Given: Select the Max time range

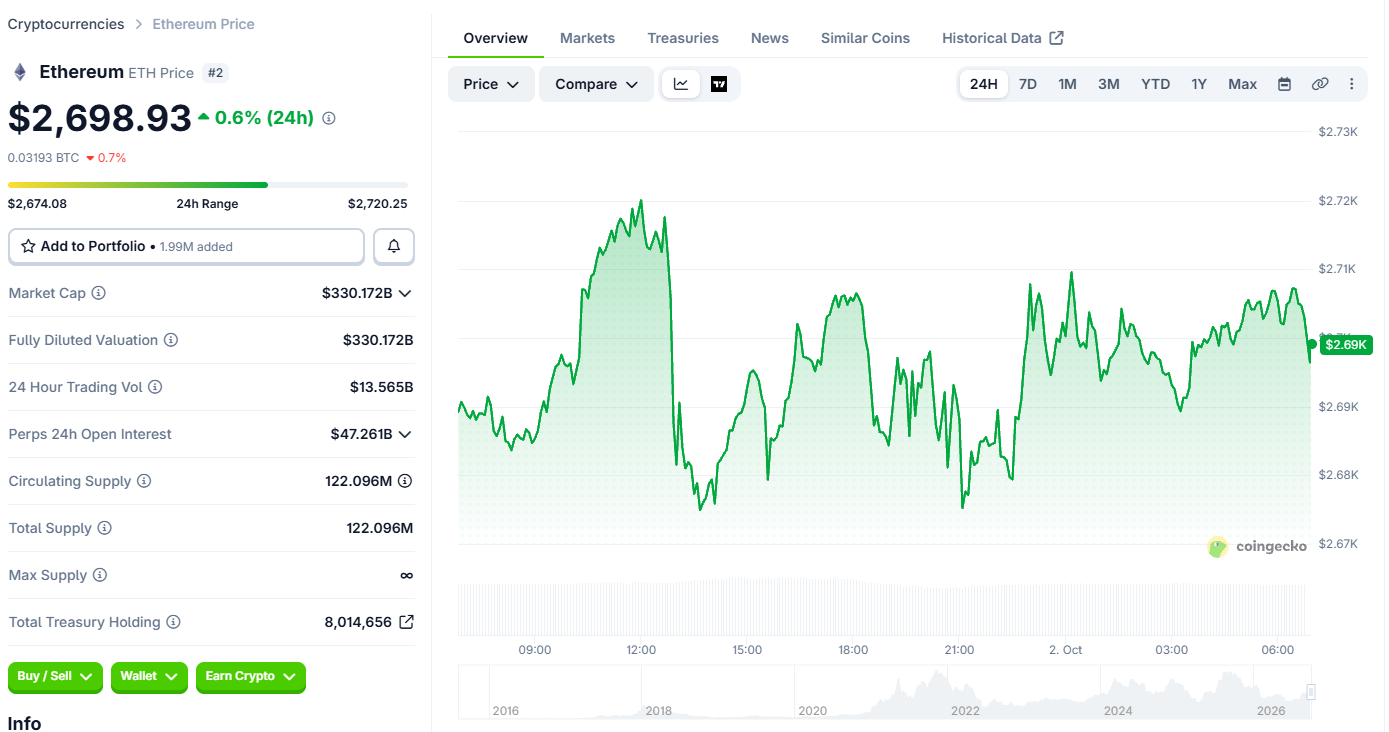Looking at the screenshot, I should pos(1243,84).
